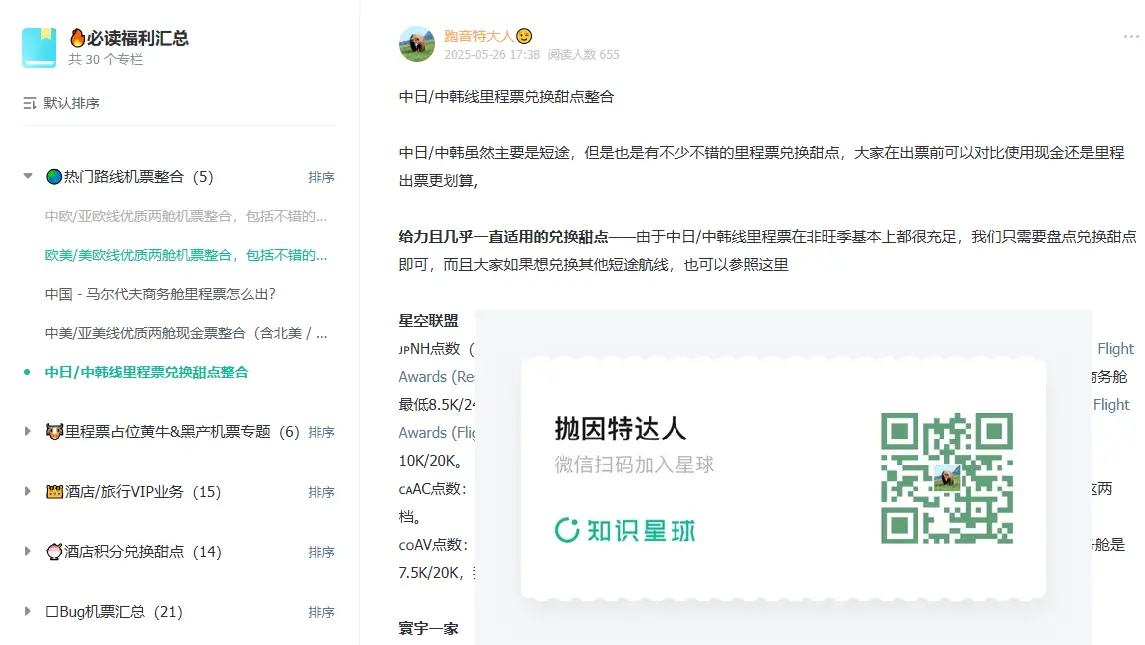Image resolution: width=1145 pixels, height=645 pixels.
Task: Click 排序 next to 热门路线机票整合
Action: click(321, 178)
